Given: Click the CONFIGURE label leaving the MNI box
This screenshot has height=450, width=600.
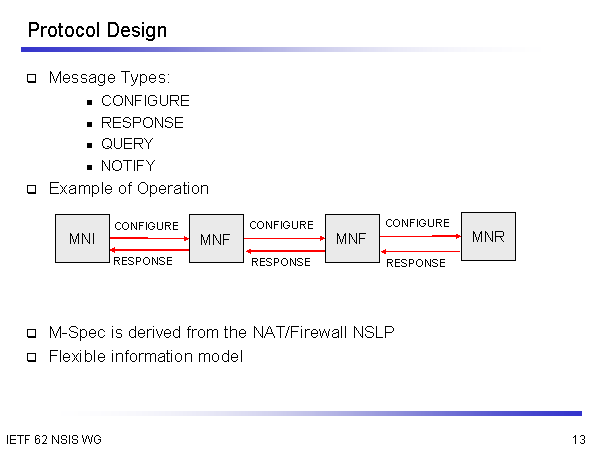Looking at the screenshot, I should 146,226.
